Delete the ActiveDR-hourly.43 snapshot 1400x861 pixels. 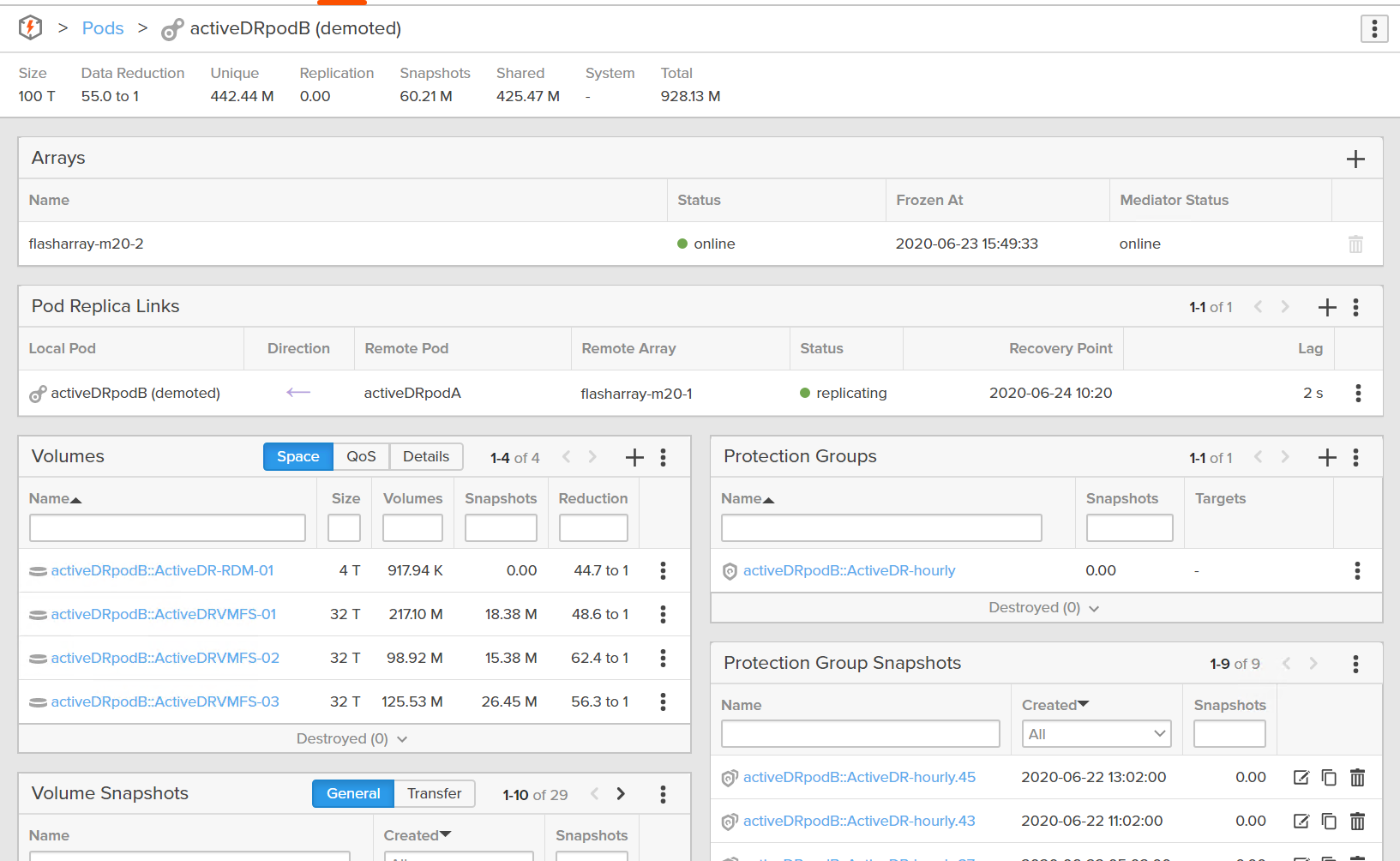click(1357, 822)
